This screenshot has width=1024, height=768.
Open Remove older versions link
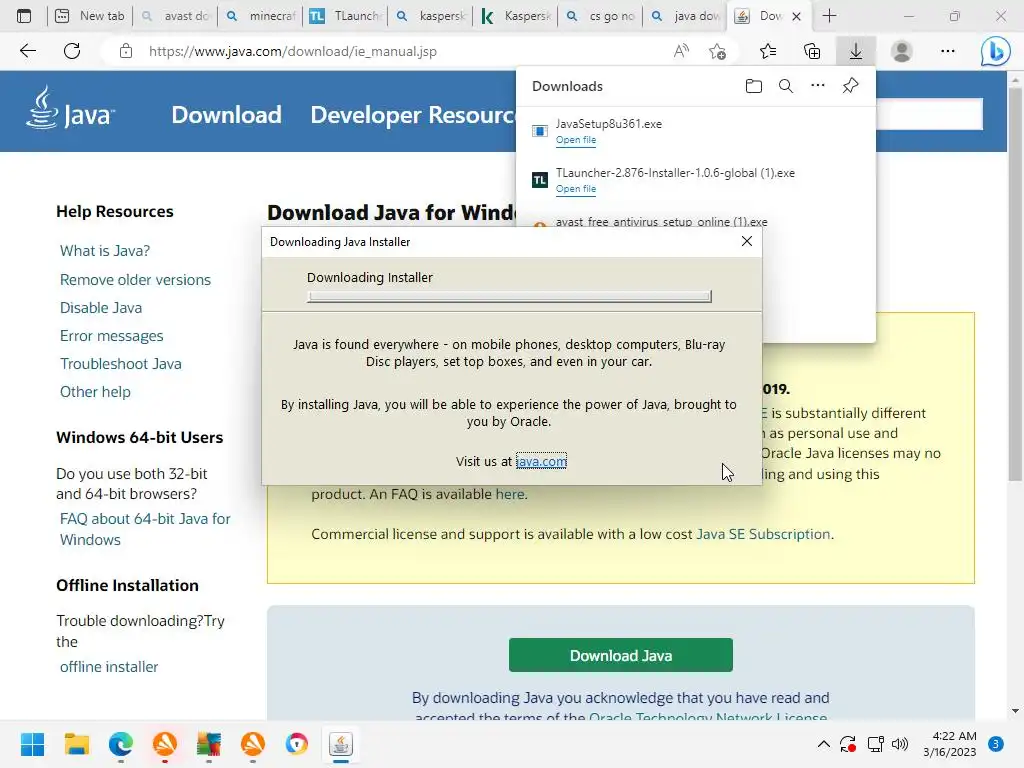point(135,280)
